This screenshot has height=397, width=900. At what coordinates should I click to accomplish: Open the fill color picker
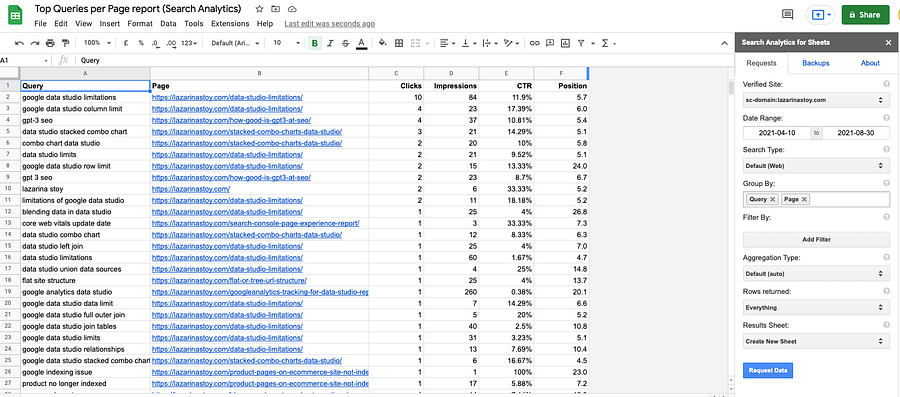[383, 43]
